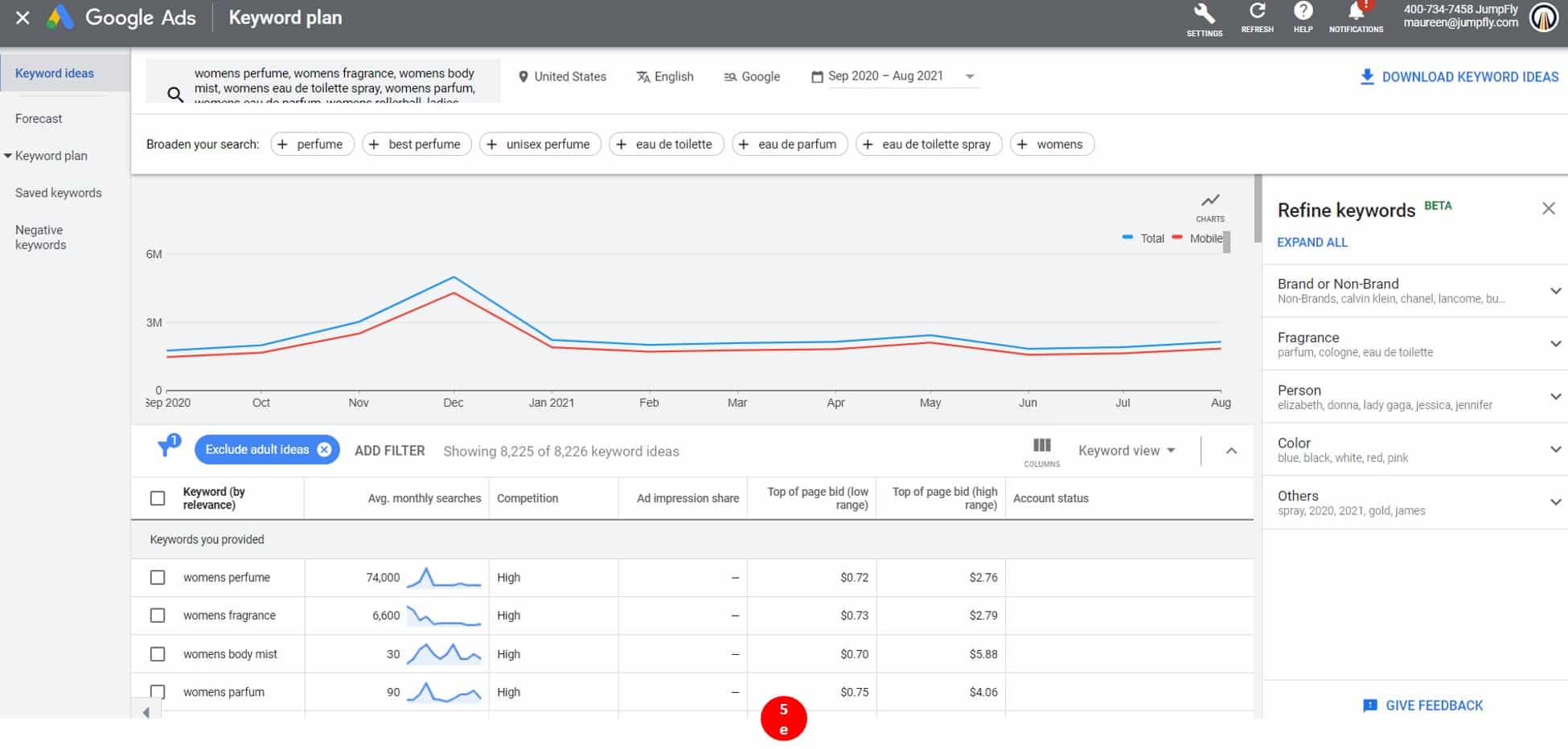The image size is (1568, 749).
Task: Expand the Others refine category
Action: [x=1555, y=502]
